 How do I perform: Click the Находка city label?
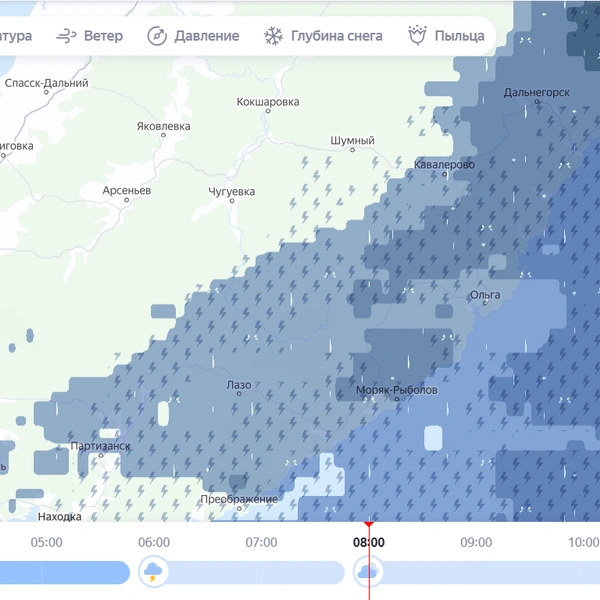[59, 517]
